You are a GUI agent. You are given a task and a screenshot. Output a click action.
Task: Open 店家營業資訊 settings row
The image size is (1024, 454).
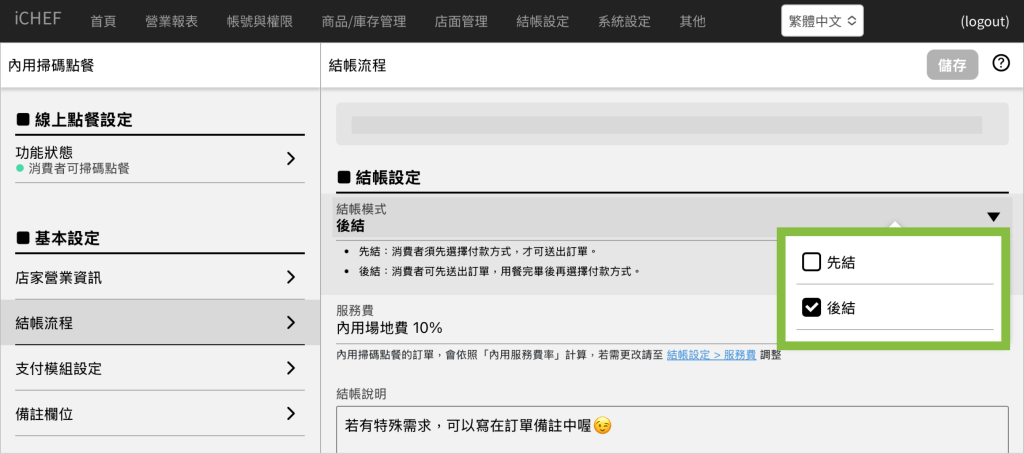coord(160,277)
